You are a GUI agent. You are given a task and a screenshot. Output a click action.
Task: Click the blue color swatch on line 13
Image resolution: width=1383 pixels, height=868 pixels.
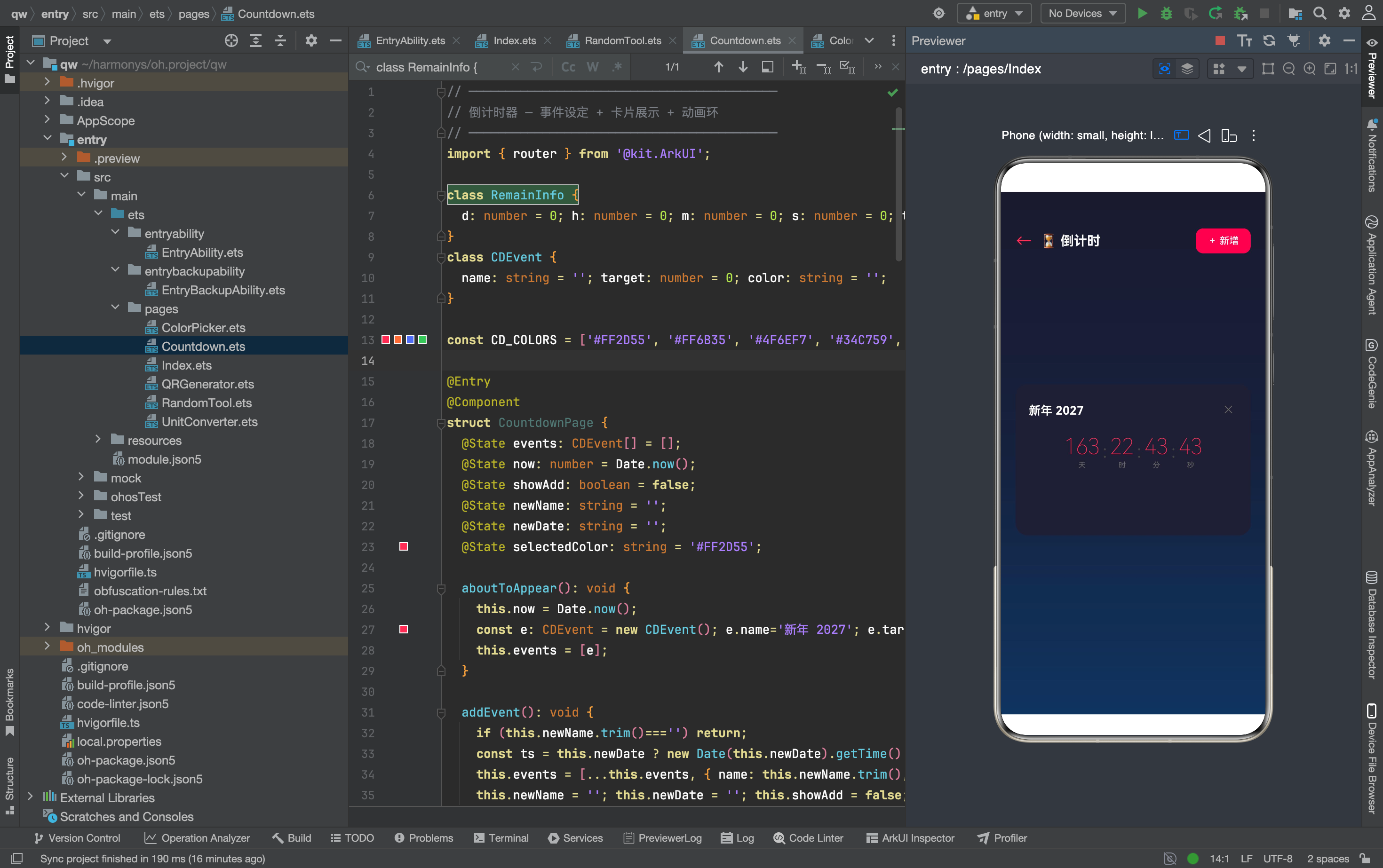pyautogui.click(x=410, y=340)
